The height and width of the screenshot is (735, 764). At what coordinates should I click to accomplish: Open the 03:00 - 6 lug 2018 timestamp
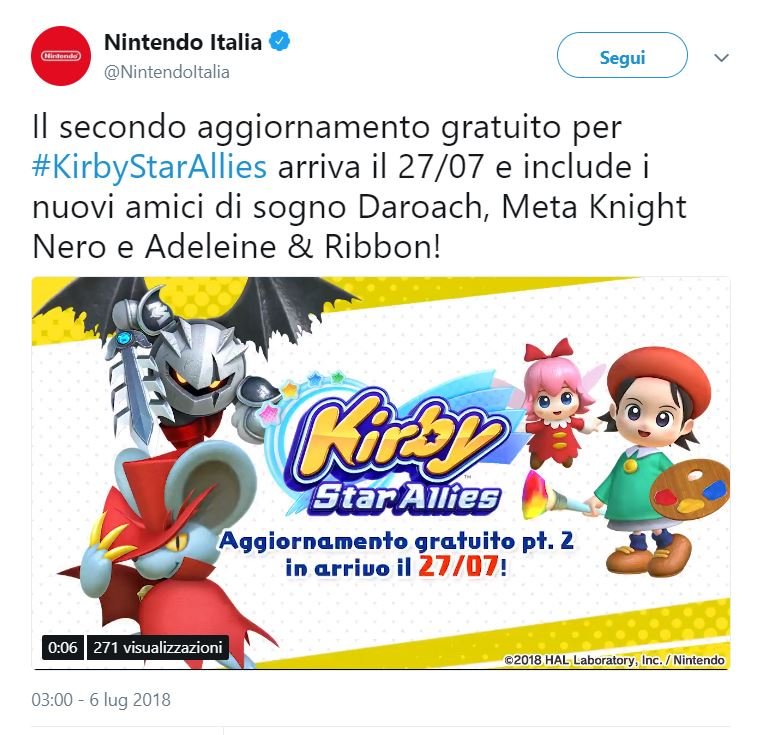tap(101, 699)
